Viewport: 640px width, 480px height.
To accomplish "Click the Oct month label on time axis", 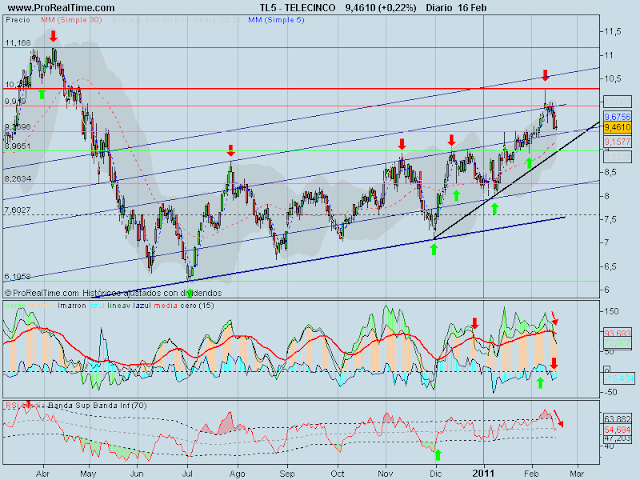I will coord(337,474).
